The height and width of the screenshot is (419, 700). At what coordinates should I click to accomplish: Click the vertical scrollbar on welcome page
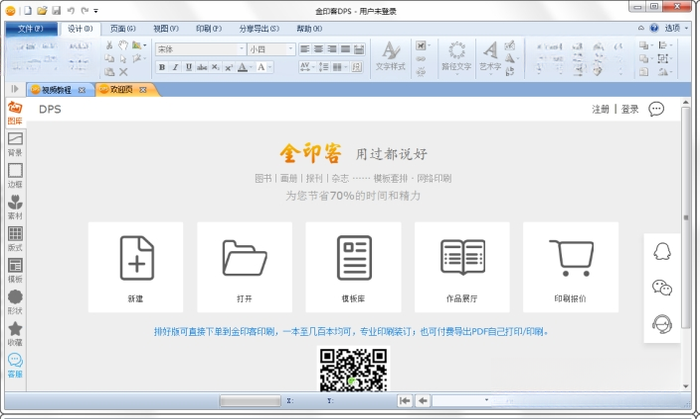[x=686, y=218]
